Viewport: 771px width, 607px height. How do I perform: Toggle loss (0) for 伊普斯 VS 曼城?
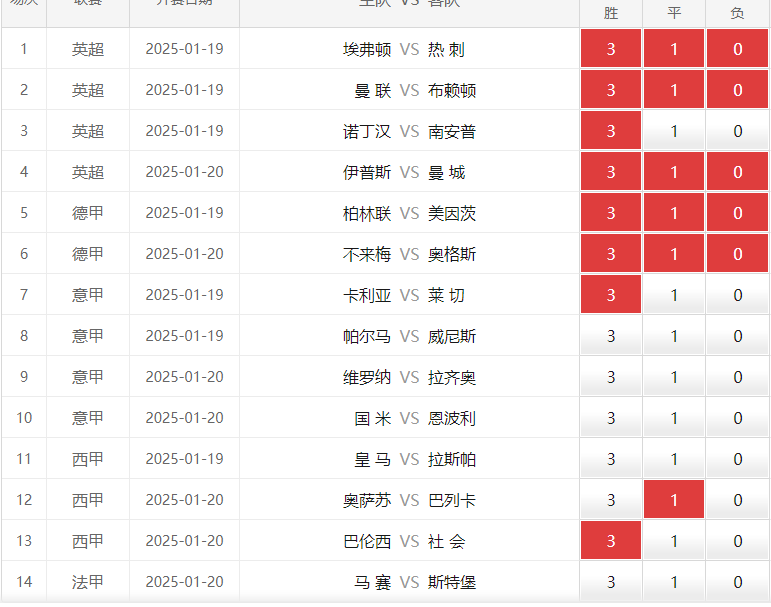[x=738, y=172]
